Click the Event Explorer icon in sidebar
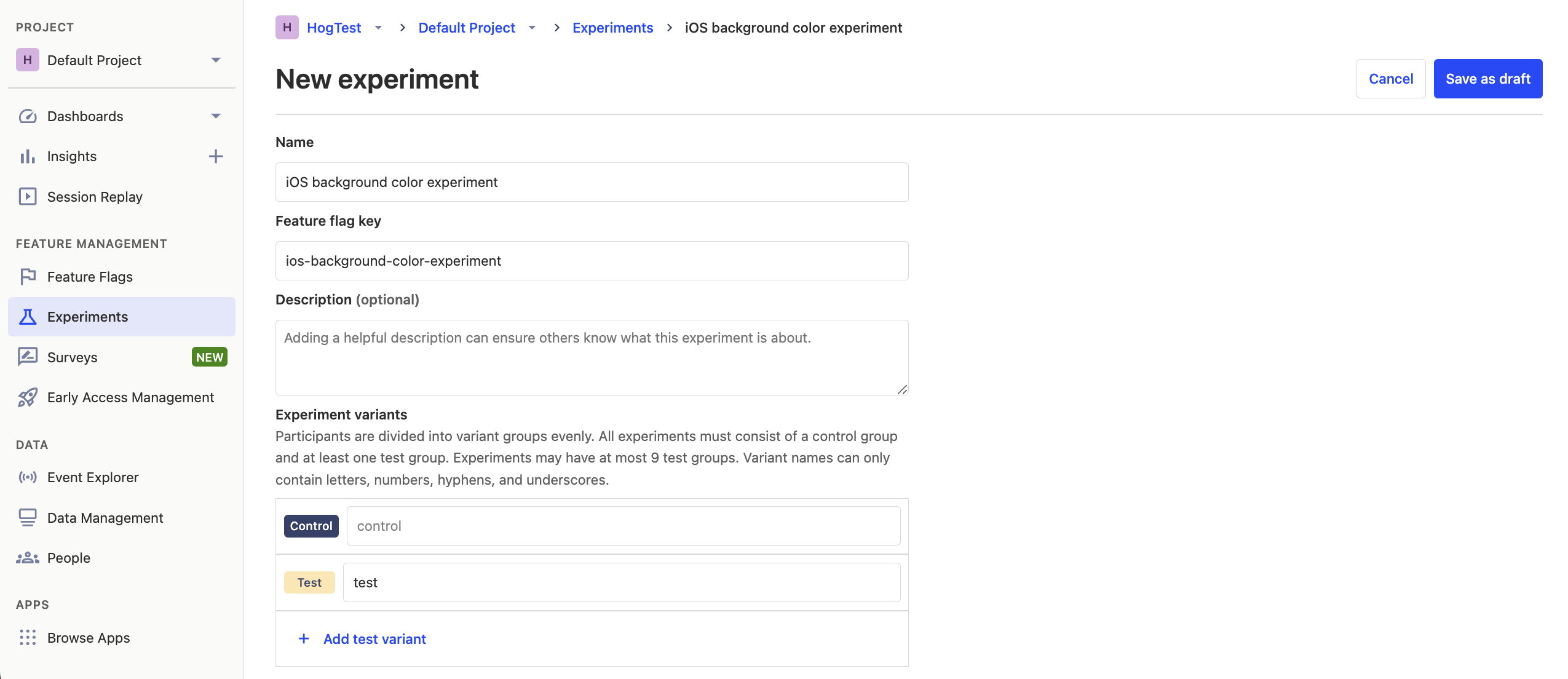Screen dimensions: 1568x679 27,477
